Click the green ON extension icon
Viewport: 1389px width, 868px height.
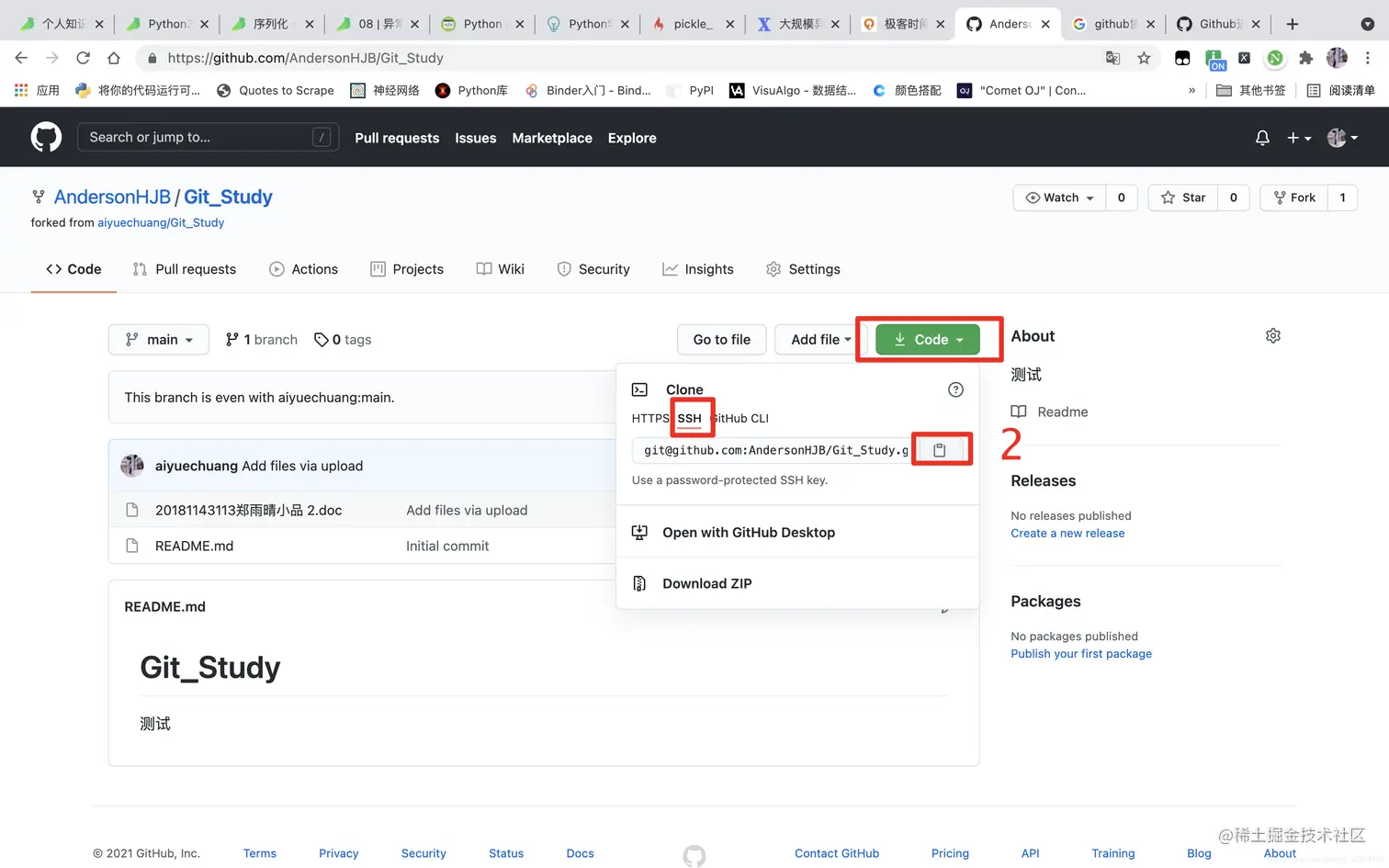point(1216,59)
